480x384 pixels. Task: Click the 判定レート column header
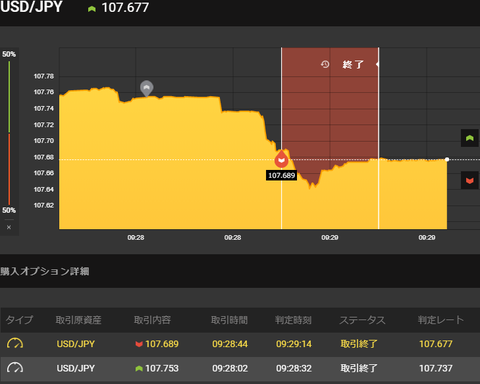441,320
